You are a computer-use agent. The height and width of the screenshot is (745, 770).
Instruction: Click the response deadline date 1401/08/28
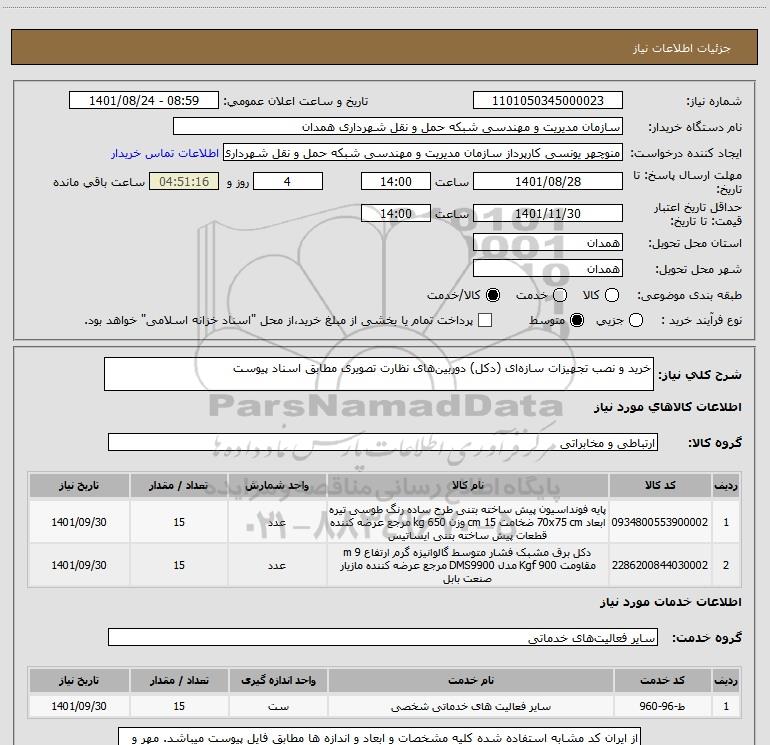(548, 182)
